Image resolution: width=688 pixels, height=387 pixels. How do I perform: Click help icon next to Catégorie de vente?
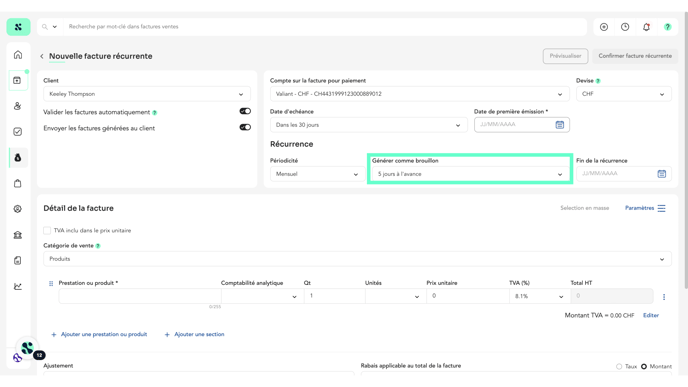click(x=98, y=246)
